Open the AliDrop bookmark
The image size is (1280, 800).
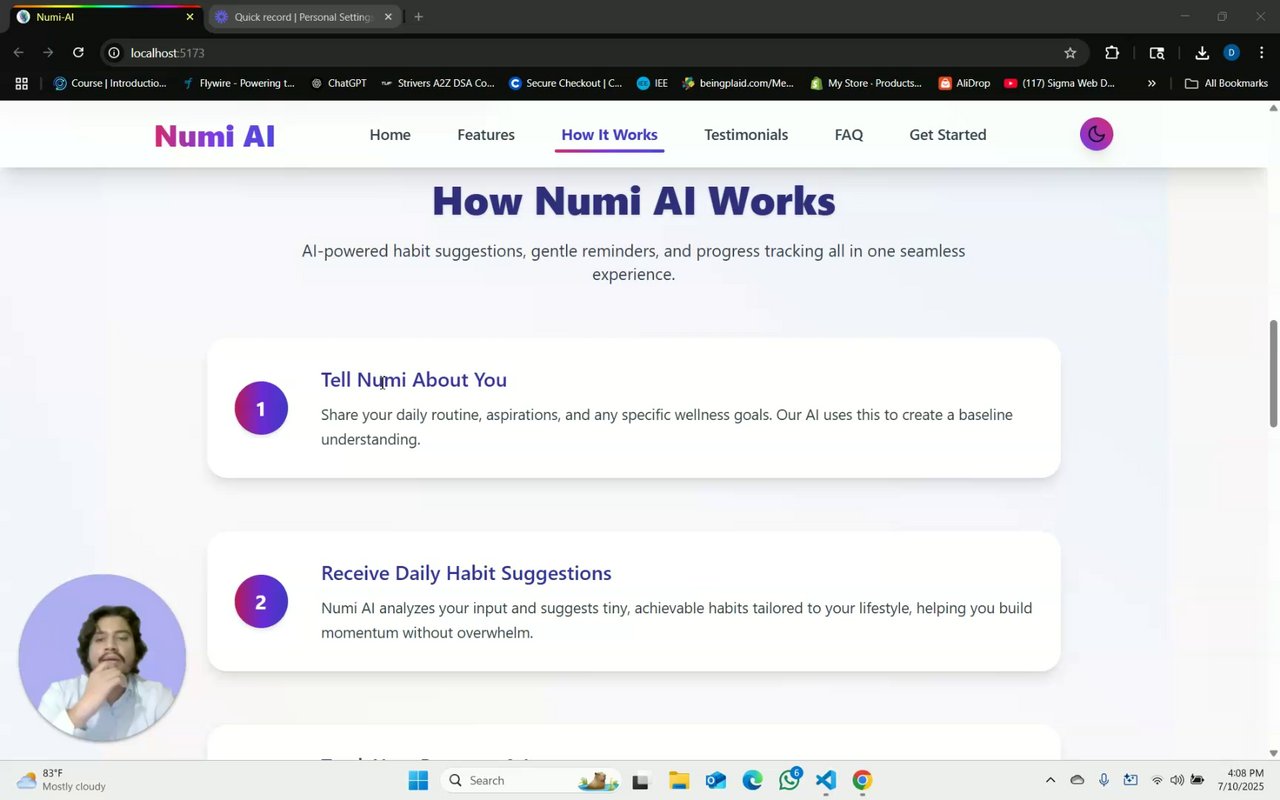(965, 83)
